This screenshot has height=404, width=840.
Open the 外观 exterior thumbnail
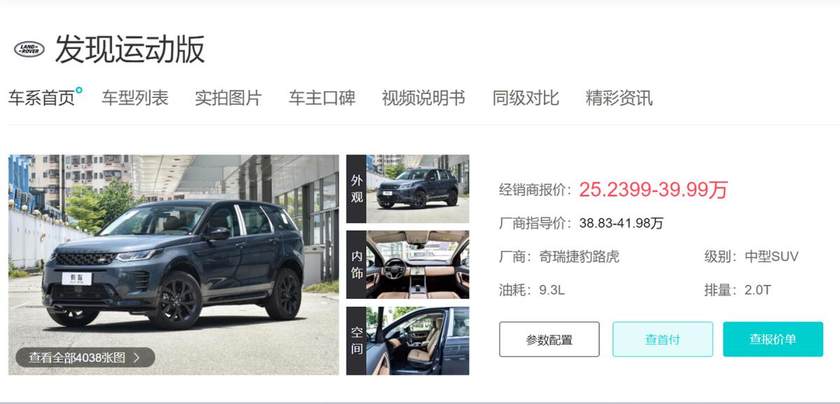tap(408, 189)
